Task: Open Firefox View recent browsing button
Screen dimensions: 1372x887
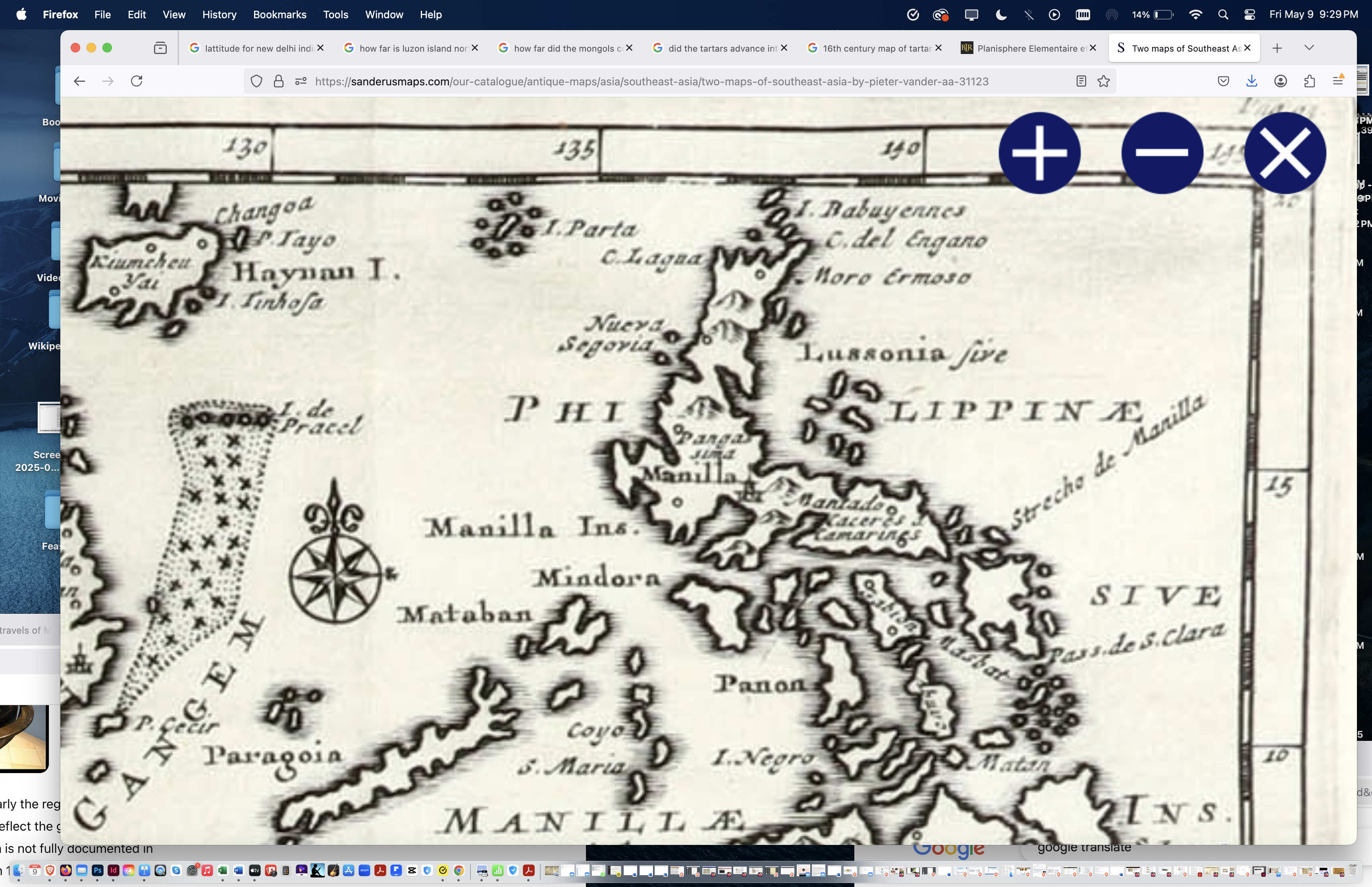Action: click(160, 48)
